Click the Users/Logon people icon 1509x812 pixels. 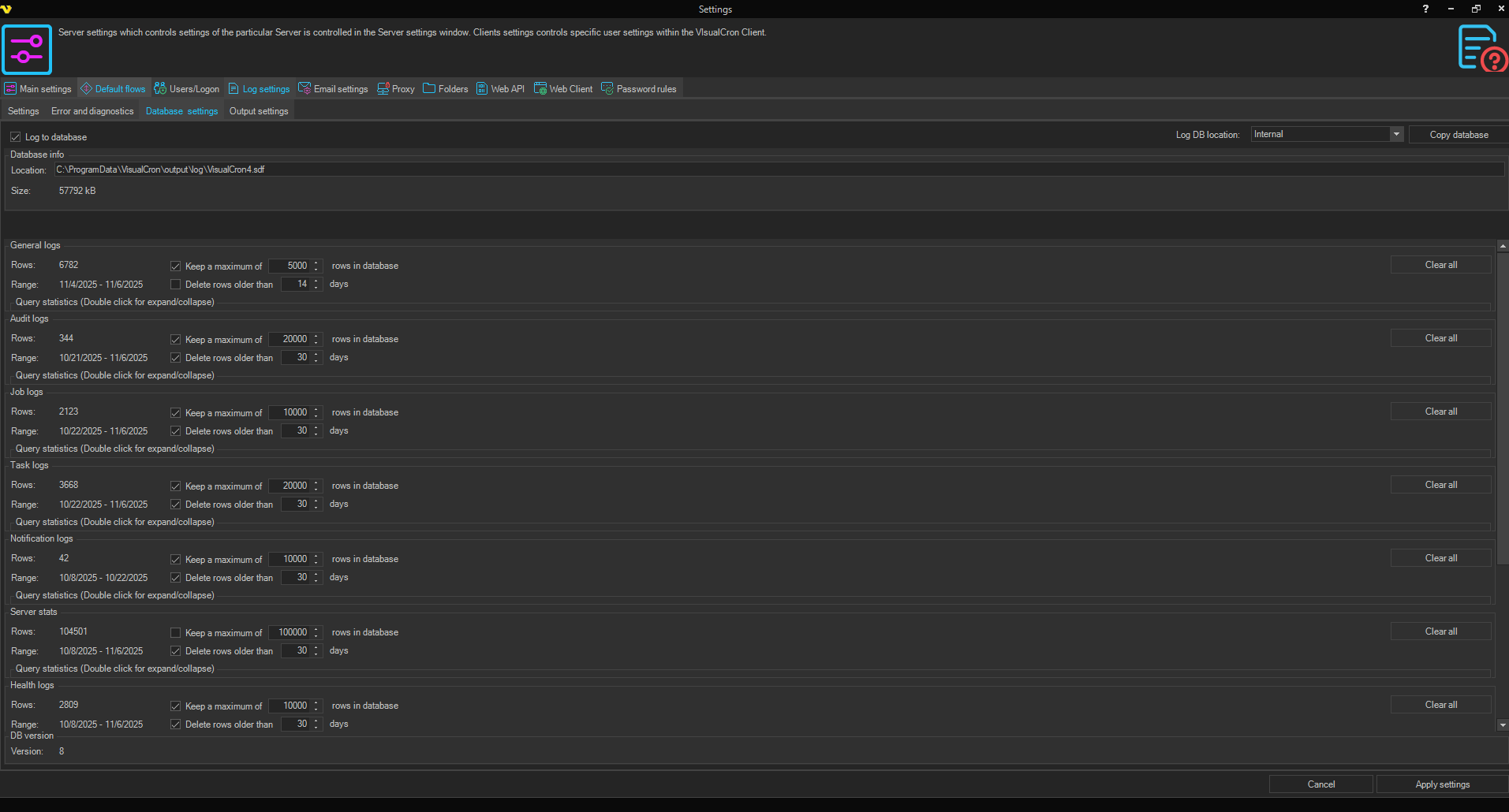pos(160,88)
